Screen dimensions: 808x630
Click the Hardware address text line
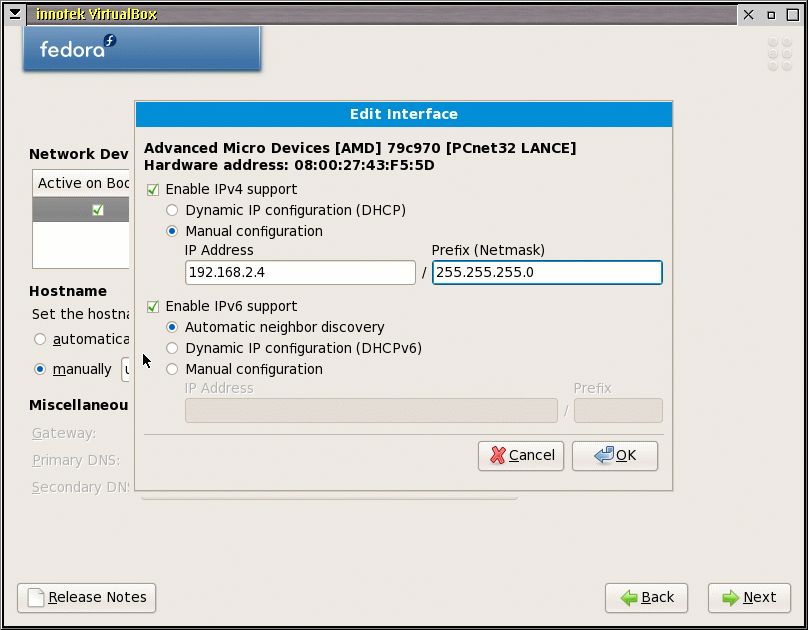coord(289,165)
